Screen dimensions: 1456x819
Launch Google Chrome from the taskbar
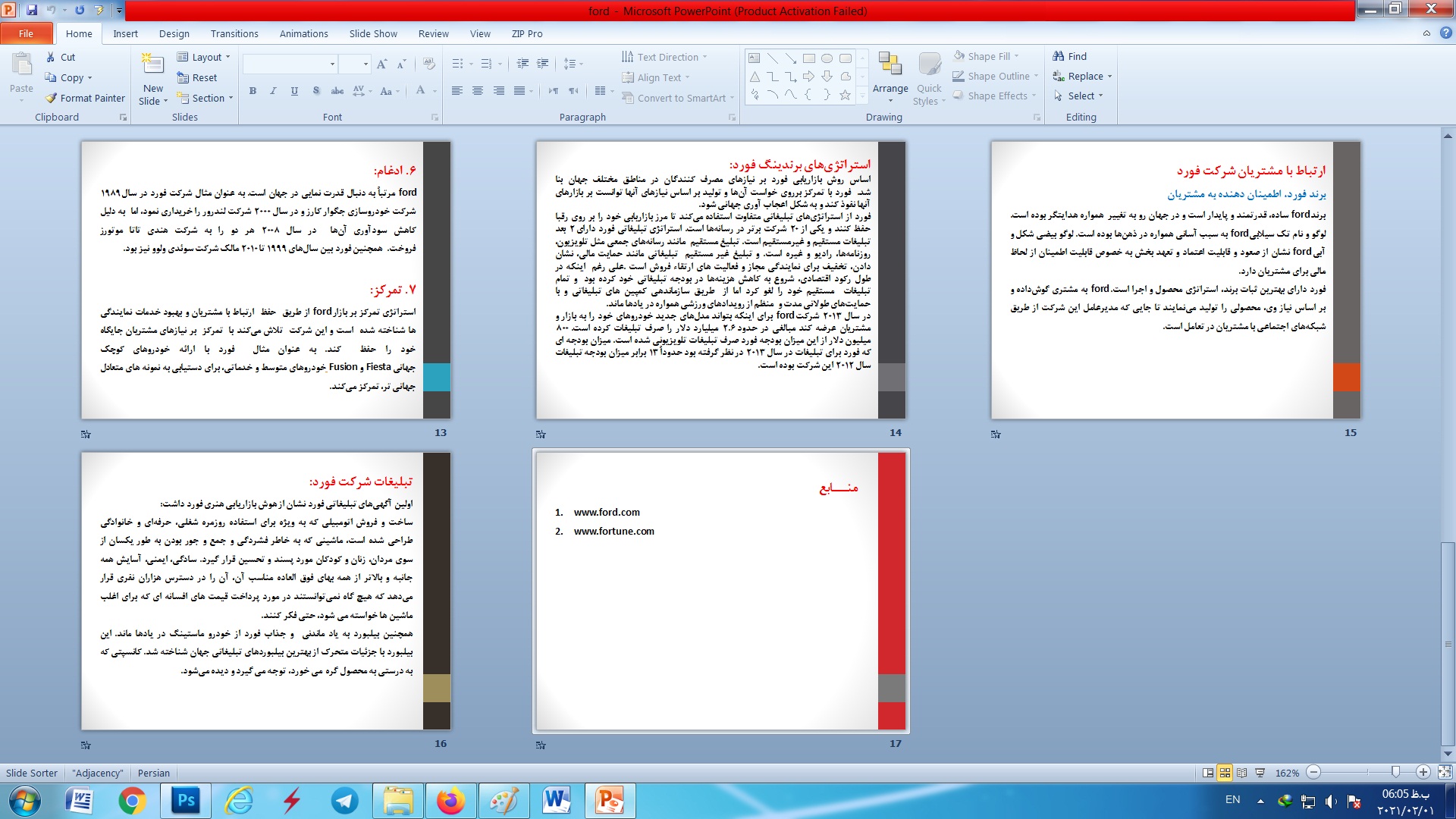point(132,801)
